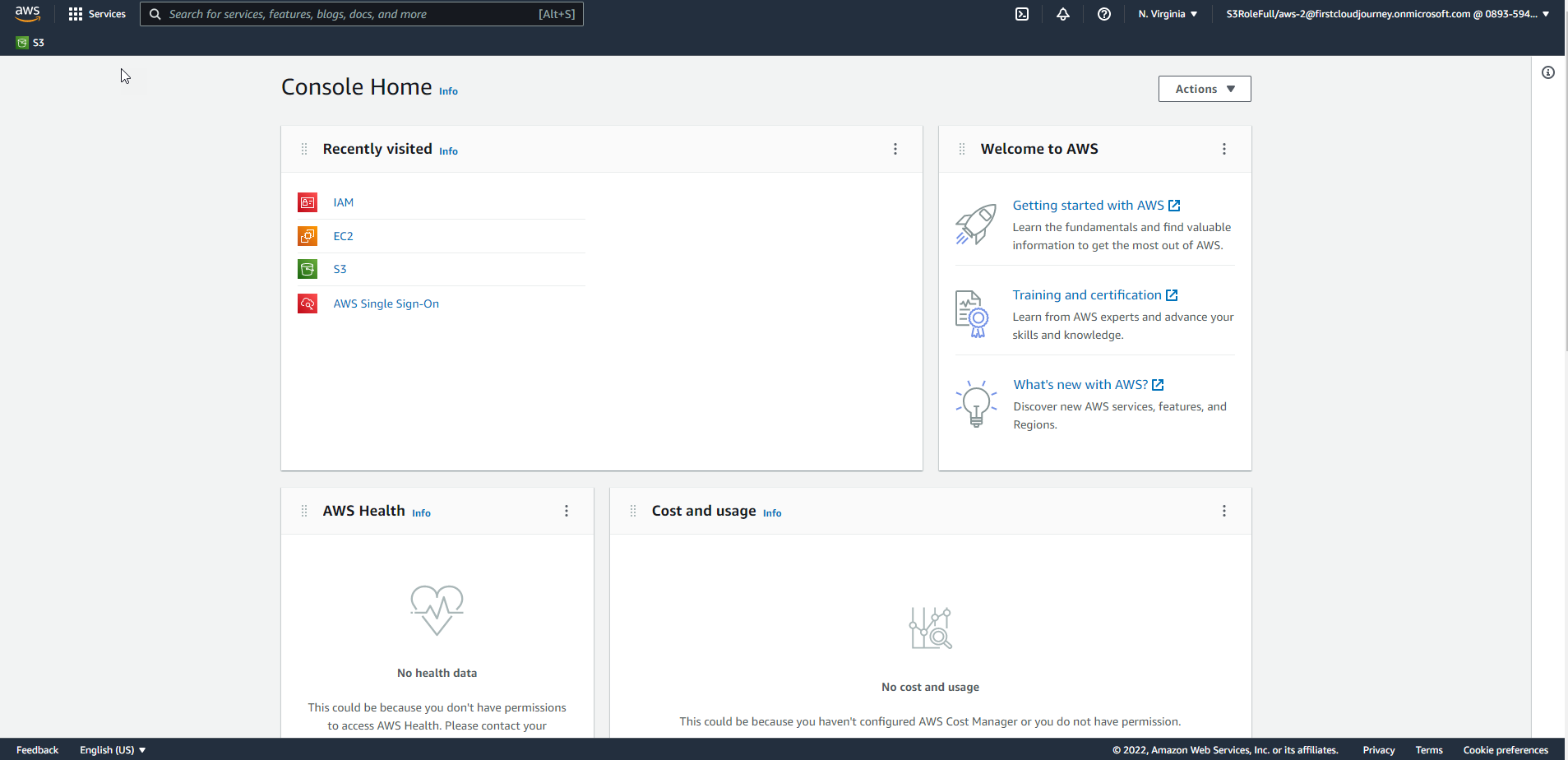Open the Cost and usage options menu

pyautogui.click(x=1224, y=511)
